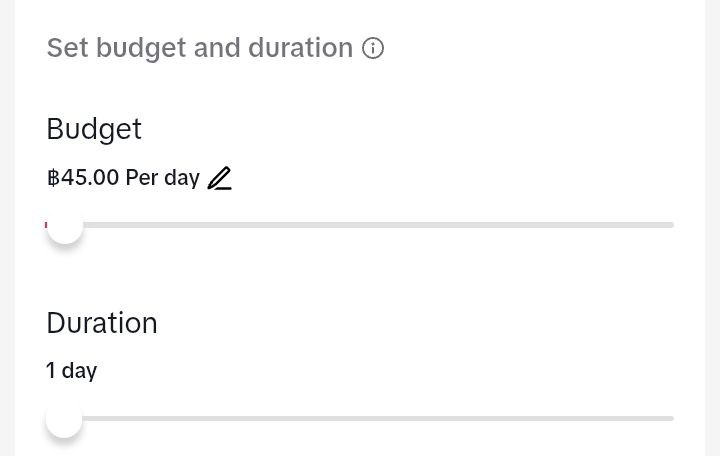Click the 'Set budget and duration' heading
This screenshot has height=456, width=720.
pos(200,48)
